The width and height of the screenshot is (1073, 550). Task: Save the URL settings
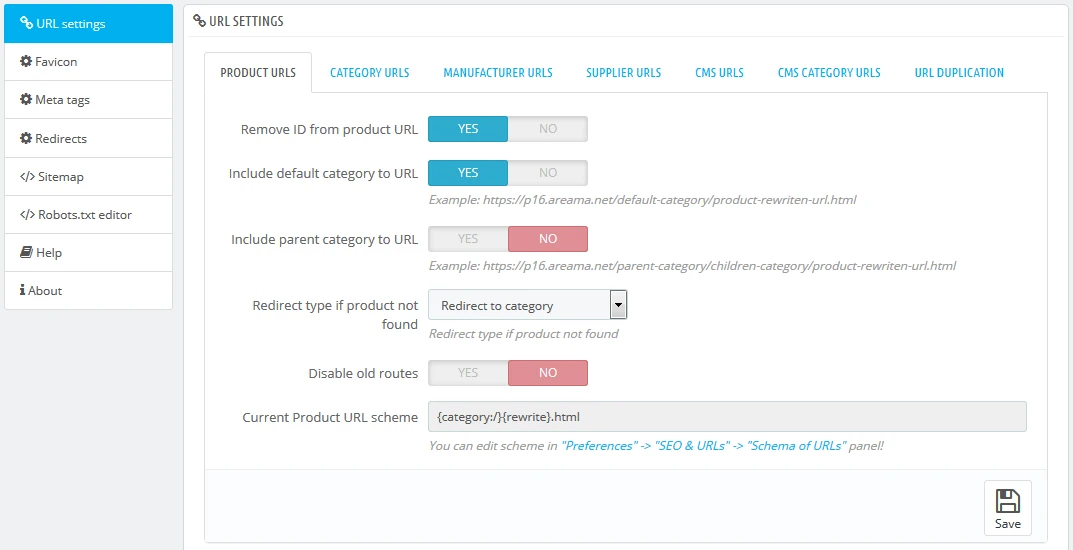point(1007,509)
